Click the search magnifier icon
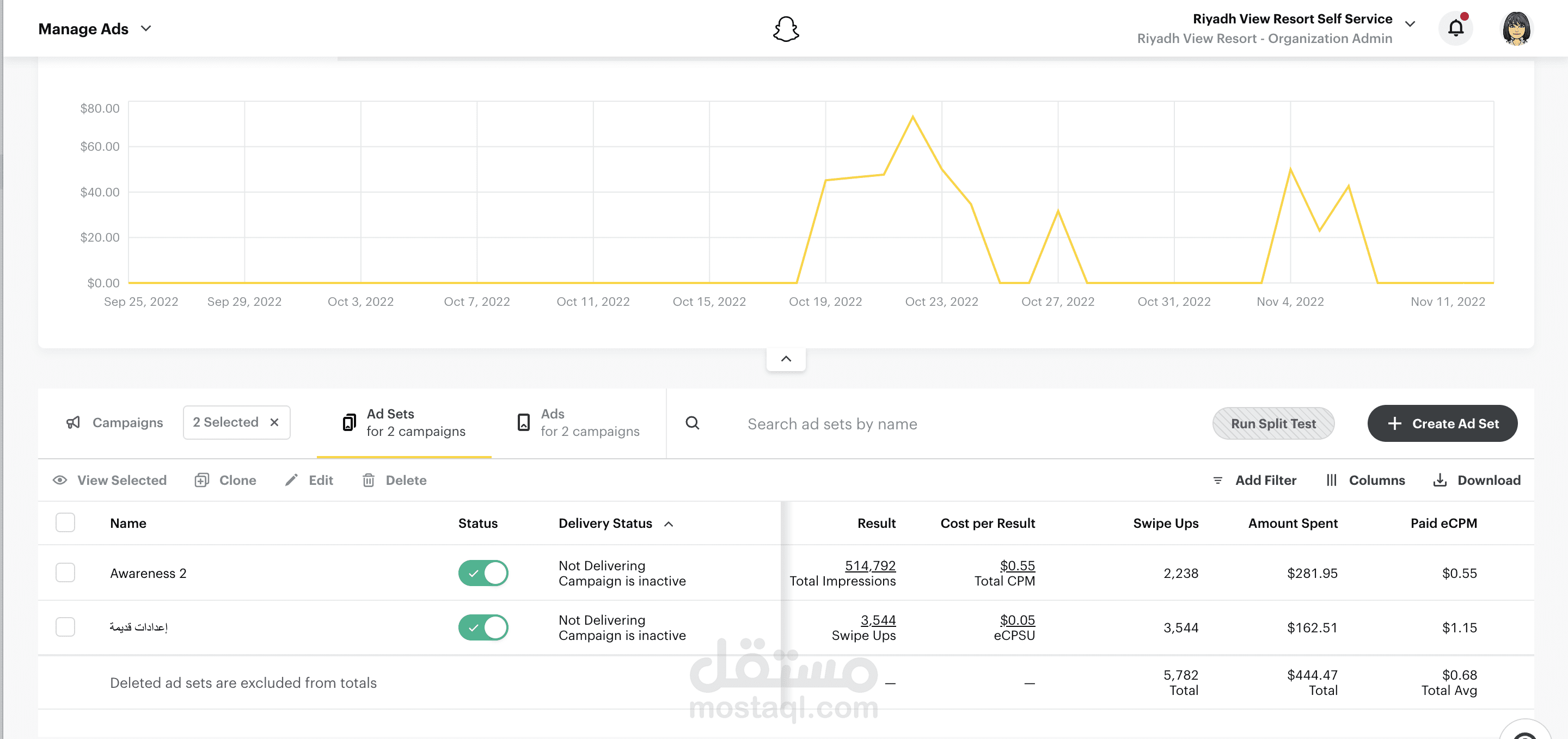 pos(692,423)
